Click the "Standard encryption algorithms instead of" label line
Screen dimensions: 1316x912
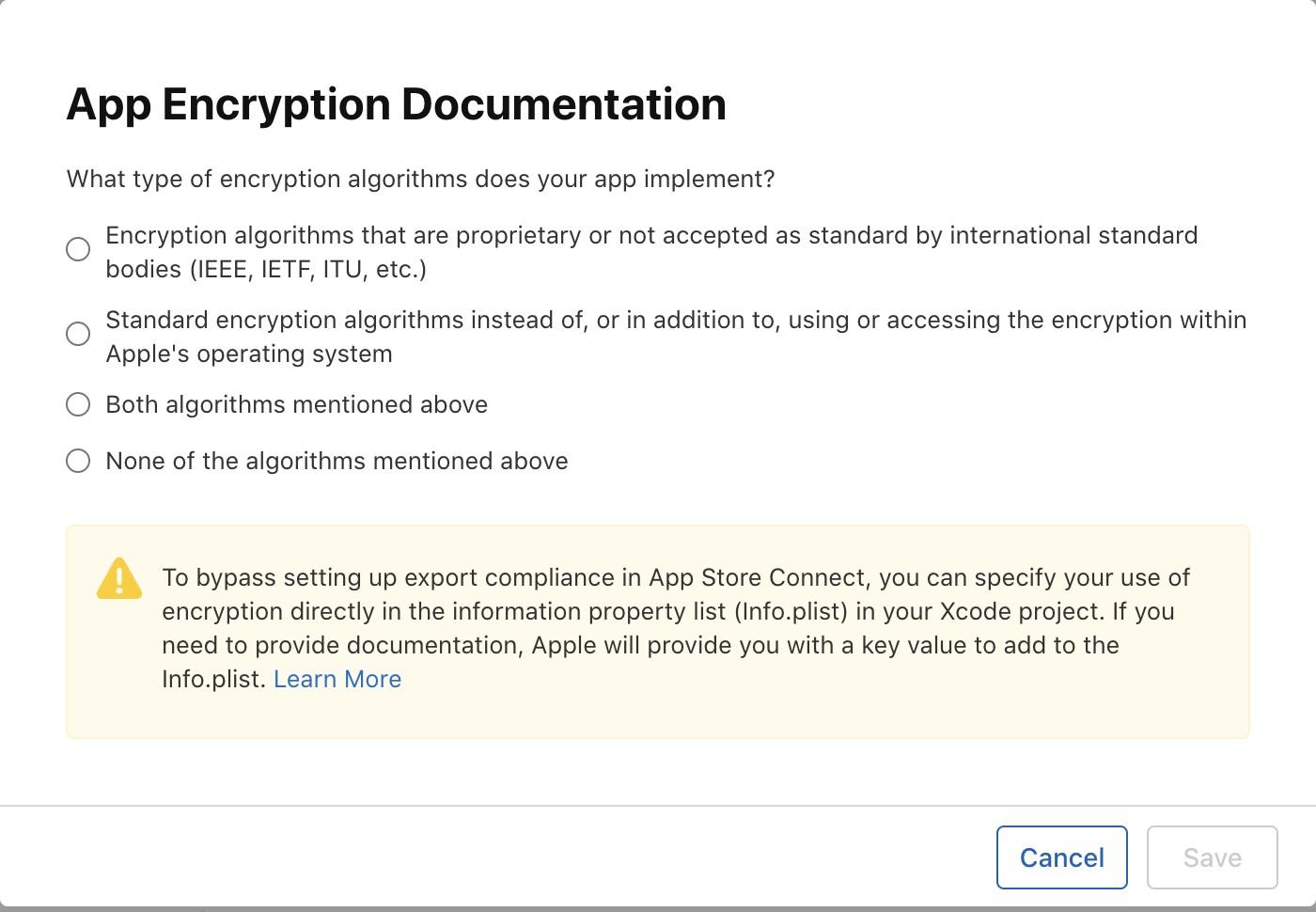click(x=676, y=320)
